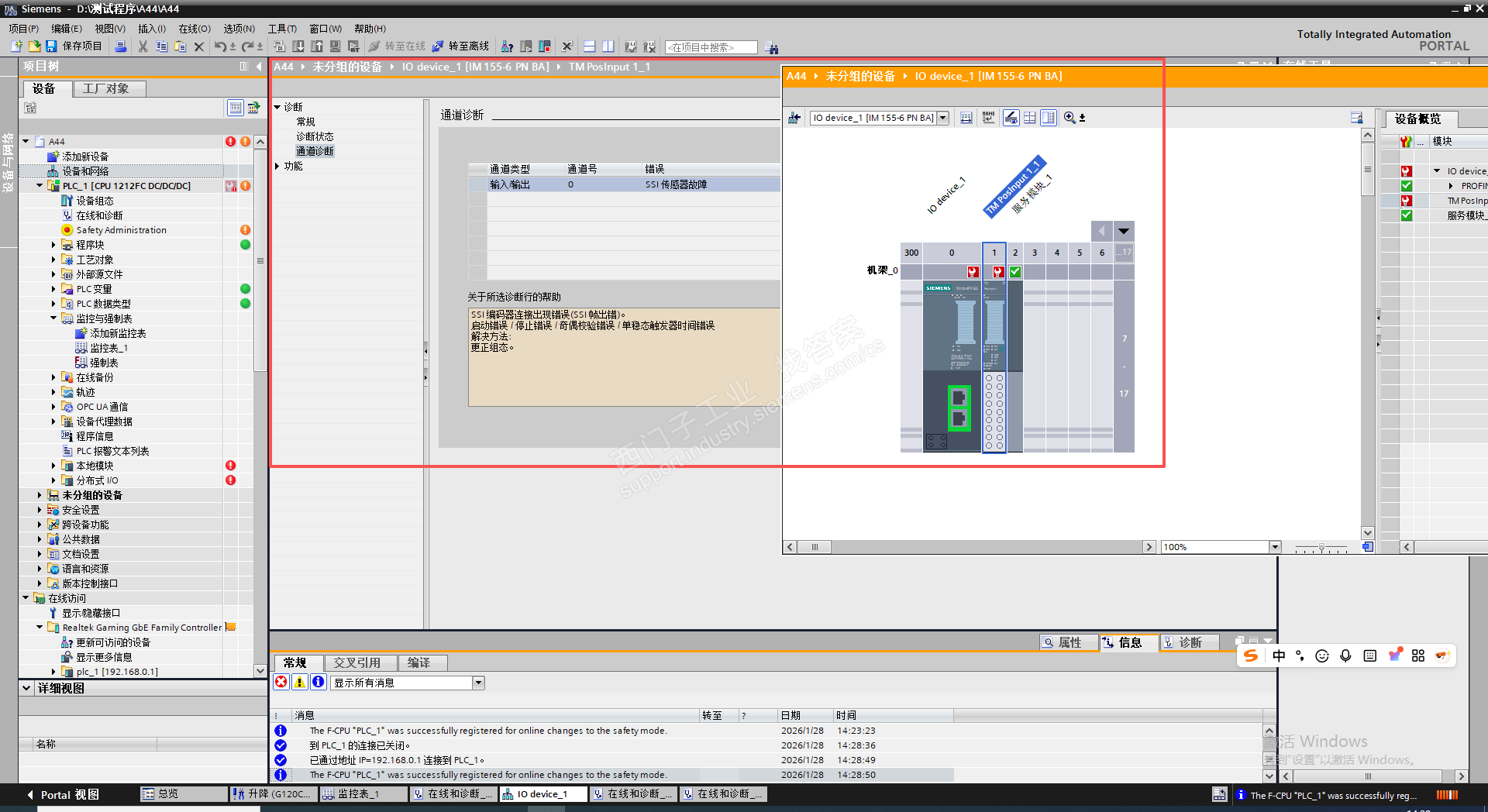Switch to the 诊断 inspector tab
The height and width of the screenshot is (812, 1488).
pyautogui.click(x=1190, y=642)
